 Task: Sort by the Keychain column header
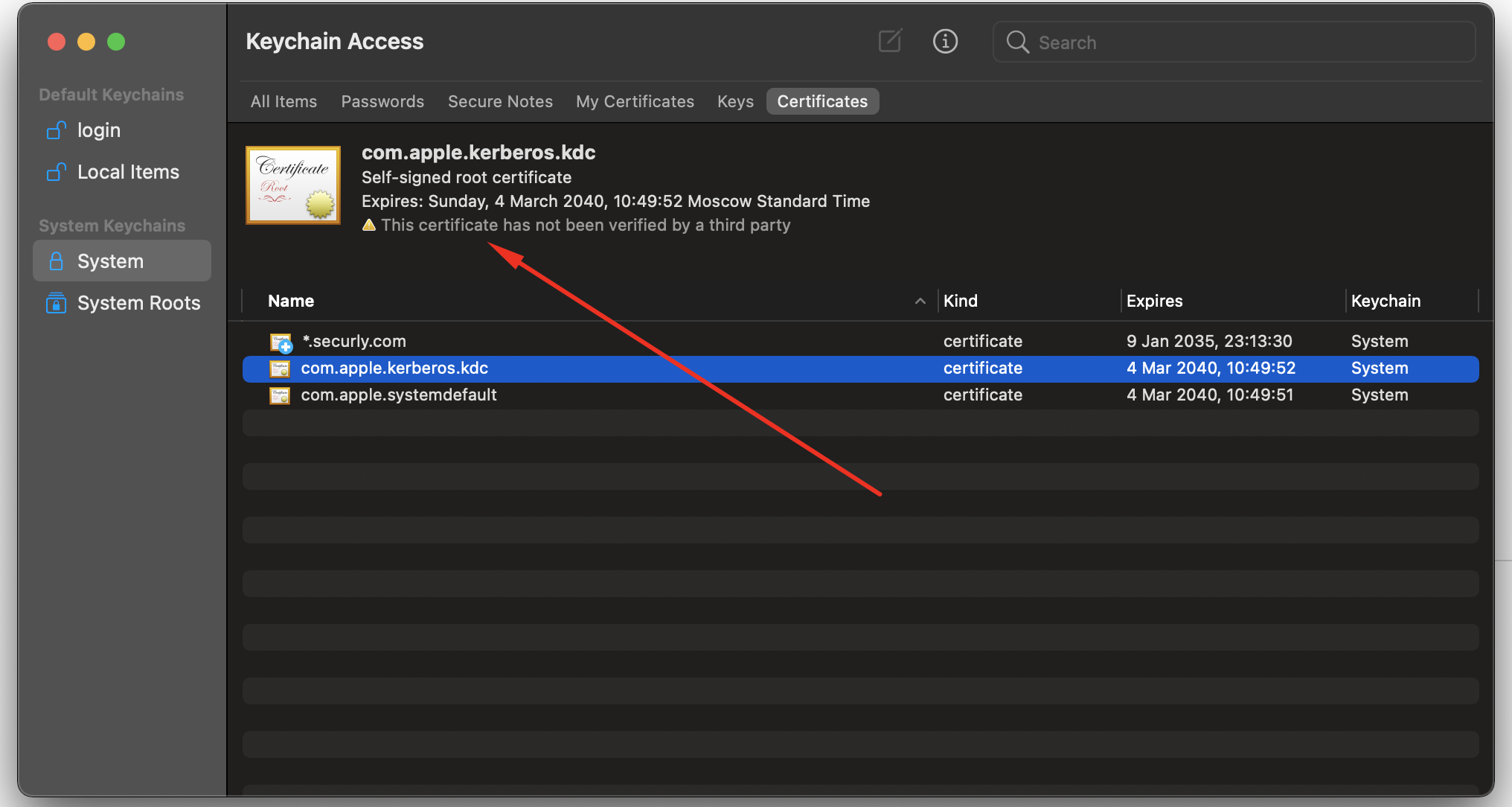(x=1386, y=301)
